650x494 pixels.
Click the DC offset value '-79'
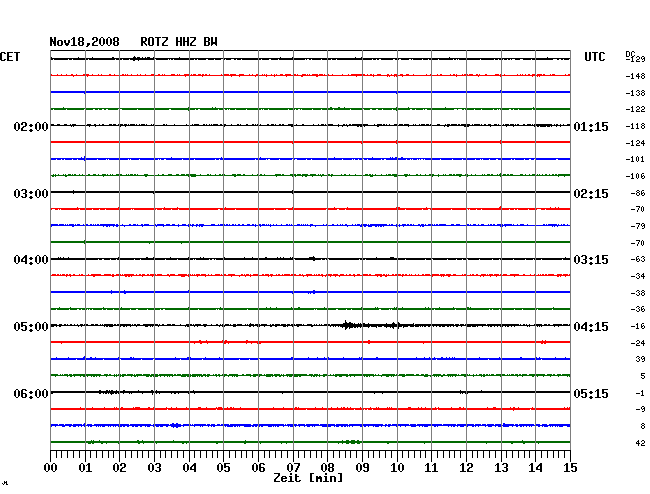(x=638, y=226)
